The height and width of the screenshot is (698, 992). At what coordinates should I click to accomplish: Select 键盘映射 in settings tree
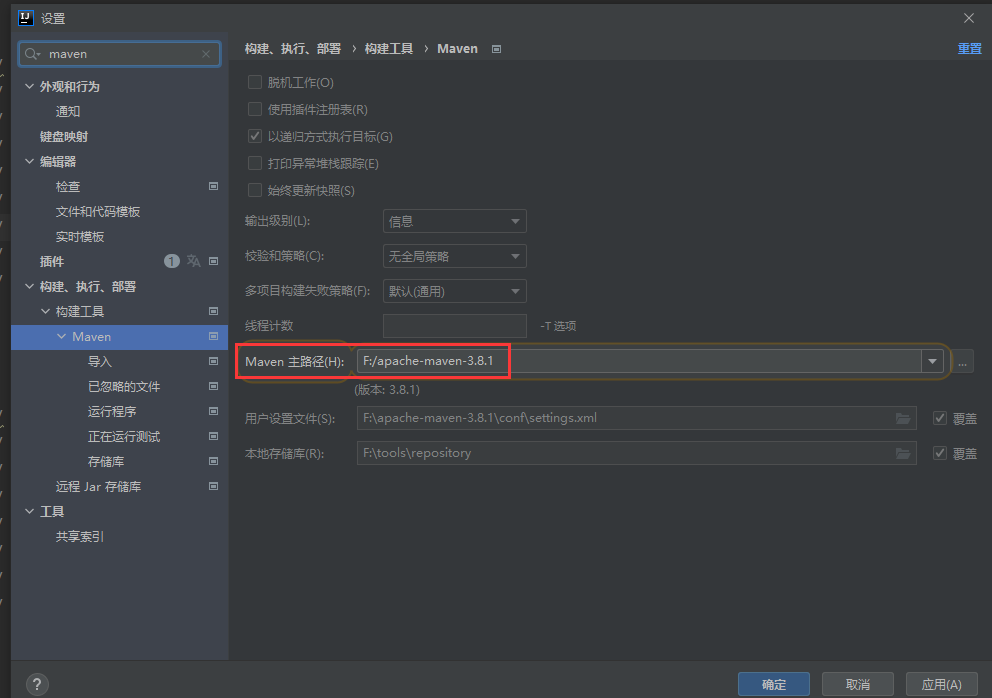pyautogui.click(x=64, y=137)
